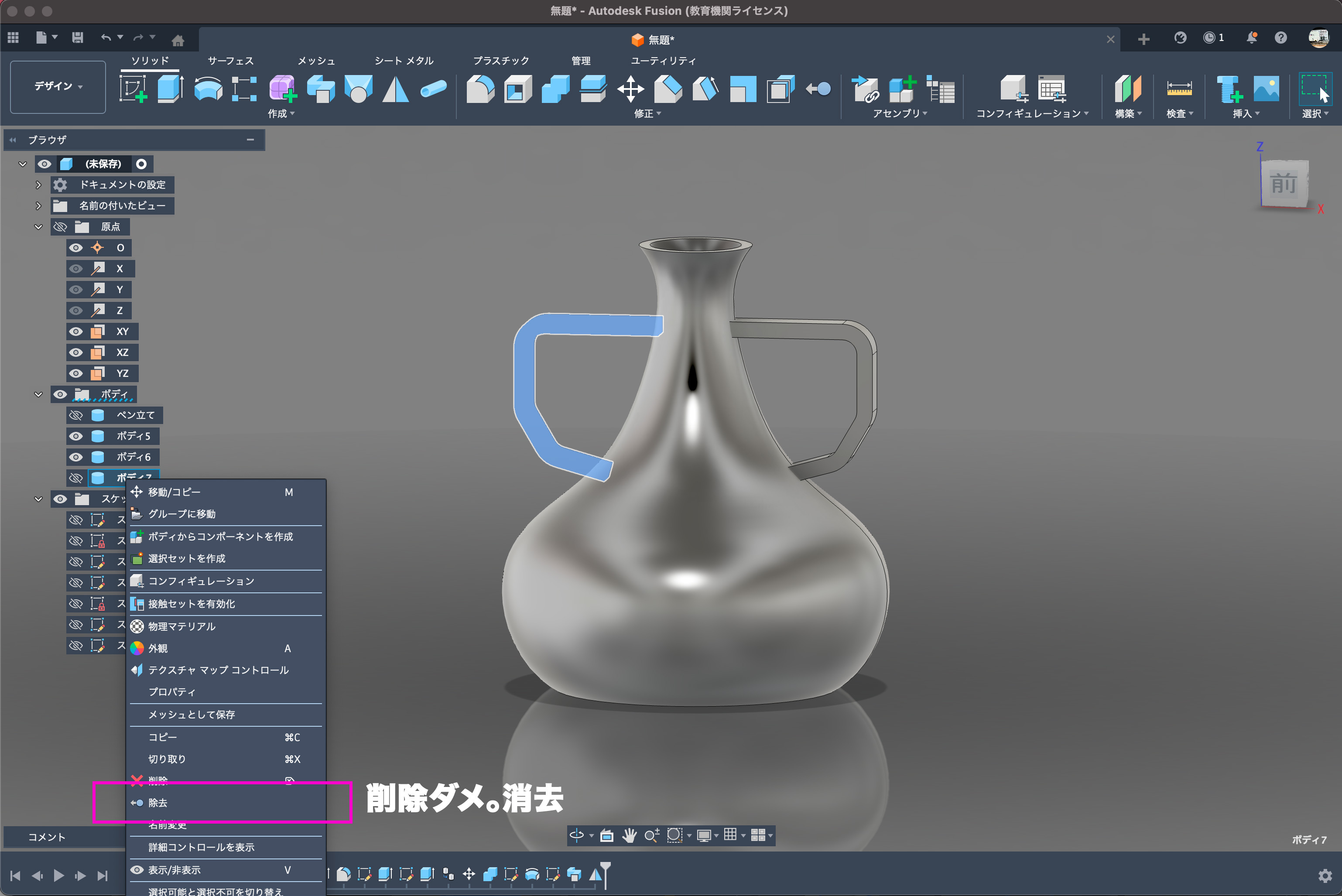The image size is (1342, 896).
Task: Switch to the サーフェス tab
Action: (x=230, y=61)
